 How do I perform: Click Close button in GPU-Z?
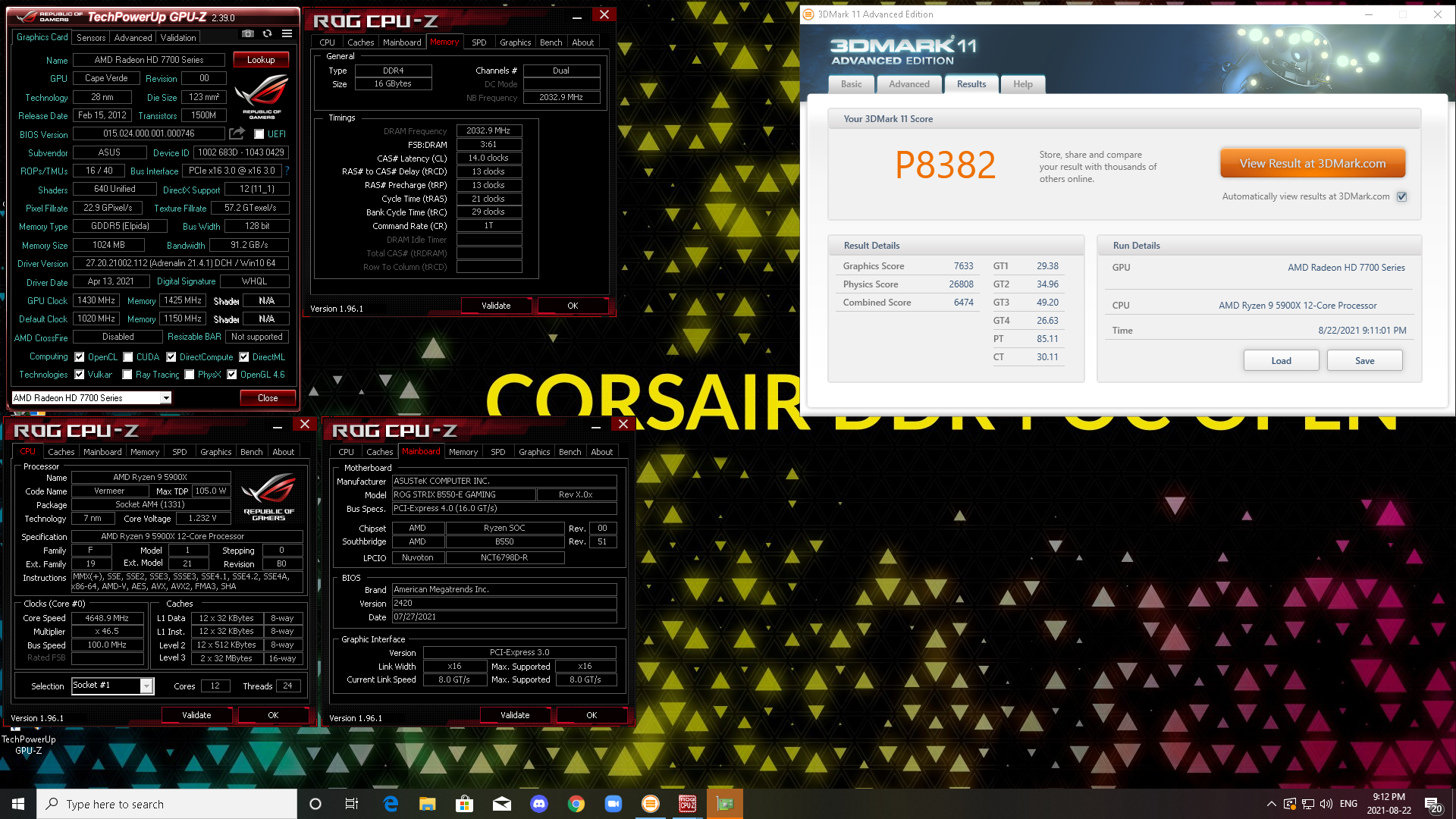268,398
